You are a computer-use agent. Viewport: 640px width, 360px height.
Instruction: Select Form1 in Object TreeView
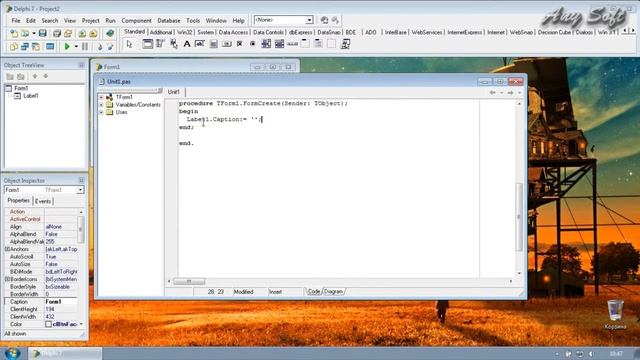pyautogui.click(x=21, y=88)
